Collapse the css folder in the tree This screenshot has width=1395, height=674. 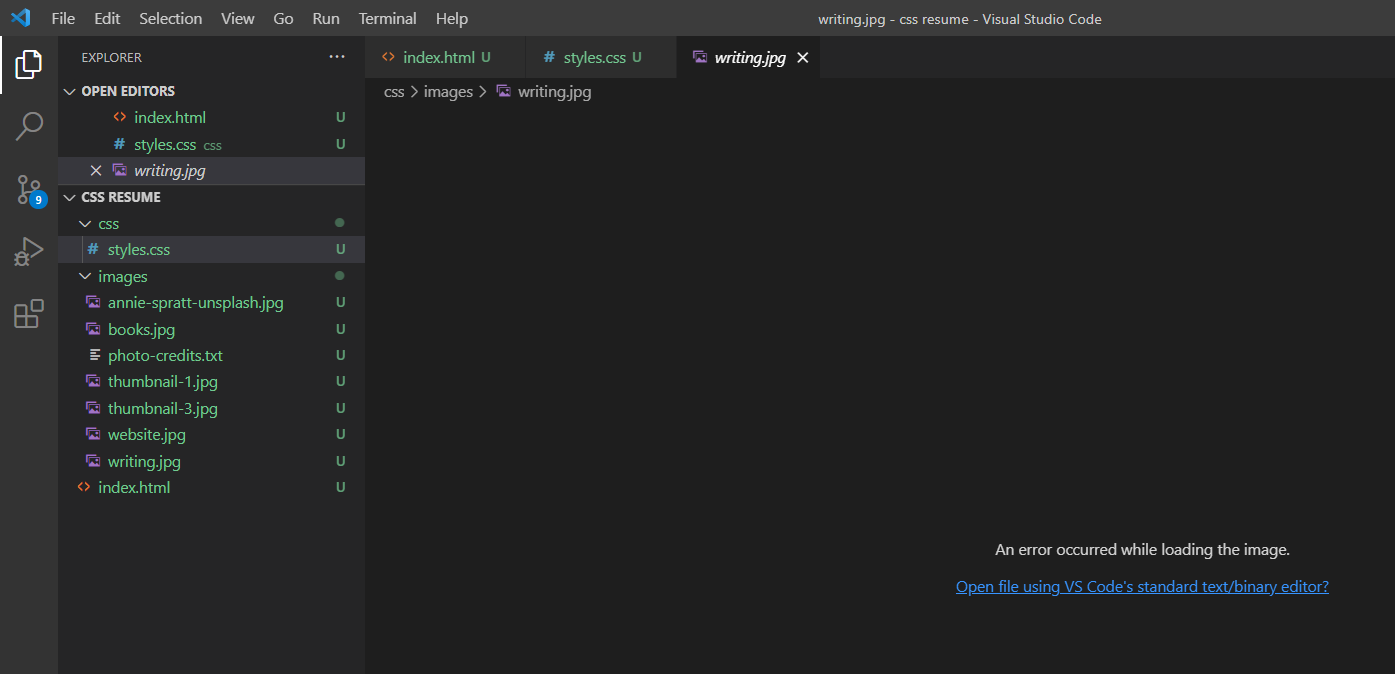pos(85,224)
